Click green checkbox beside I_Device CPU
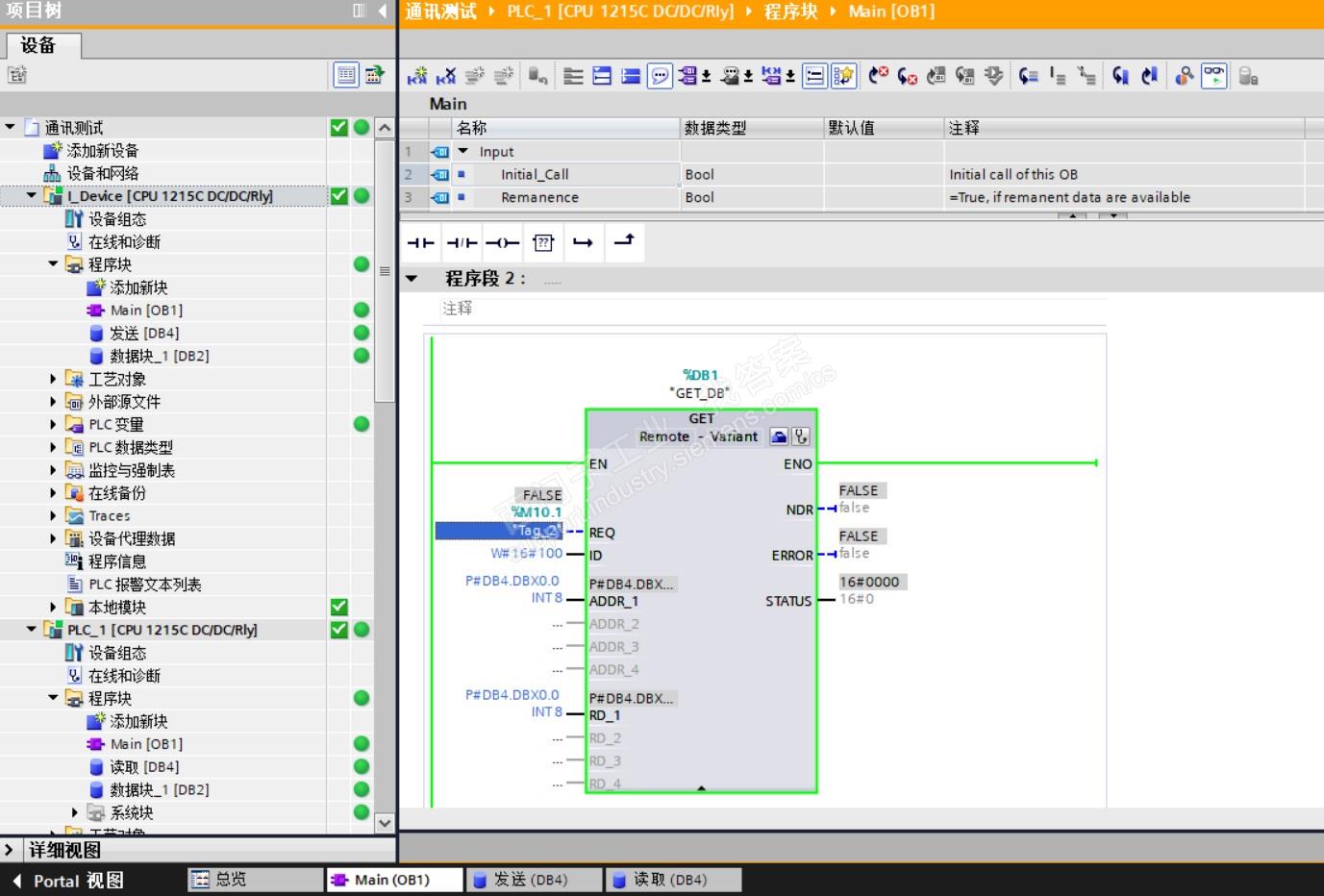The height and width of the screenshot is (896, 1324). coord(338,196)
